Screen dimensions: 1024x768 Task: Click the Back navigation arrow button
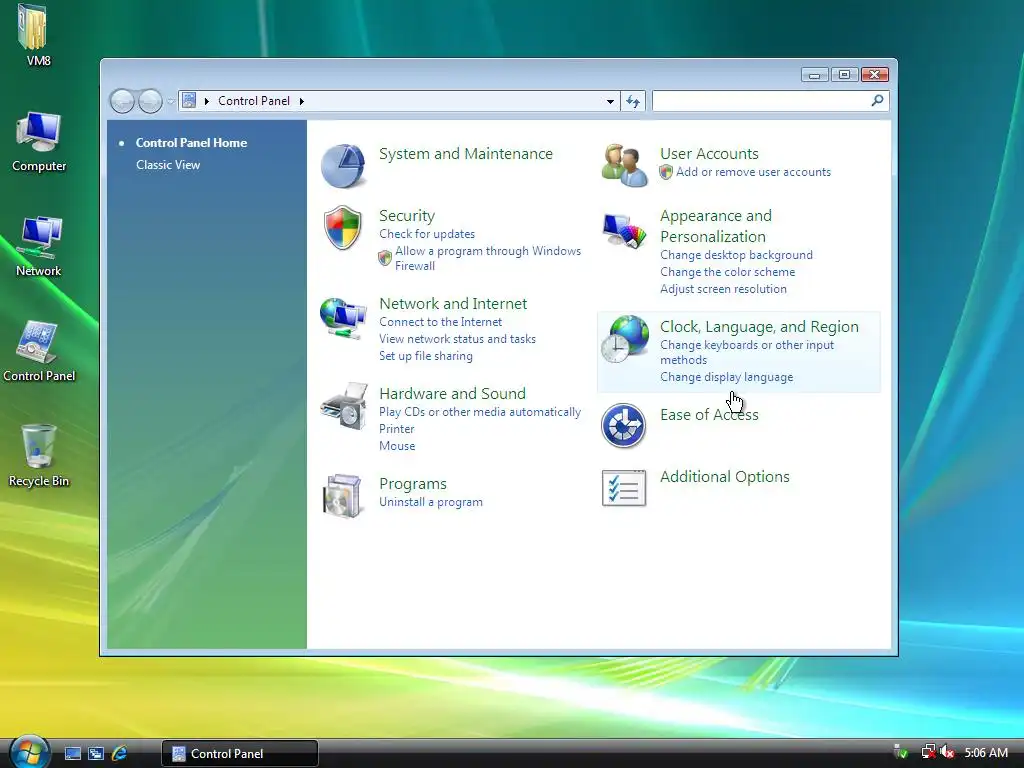pos(122,101)
